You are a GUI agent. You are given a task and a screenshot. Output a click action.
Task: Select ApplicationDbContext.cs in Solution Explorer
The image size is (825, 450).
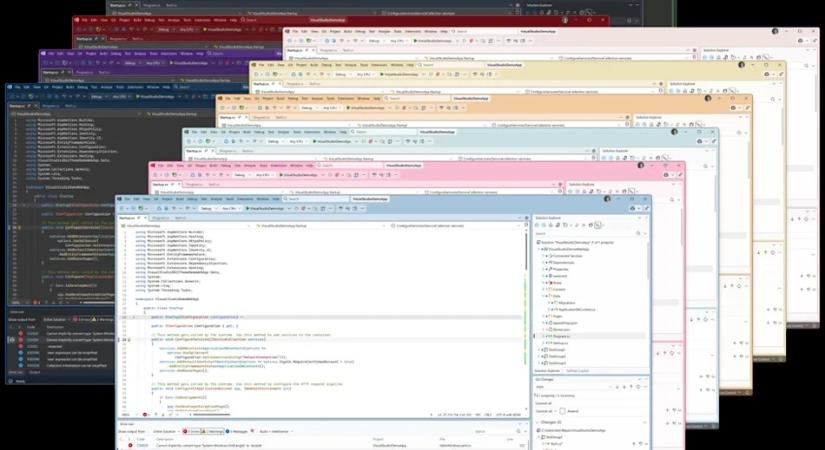point(576,309)
